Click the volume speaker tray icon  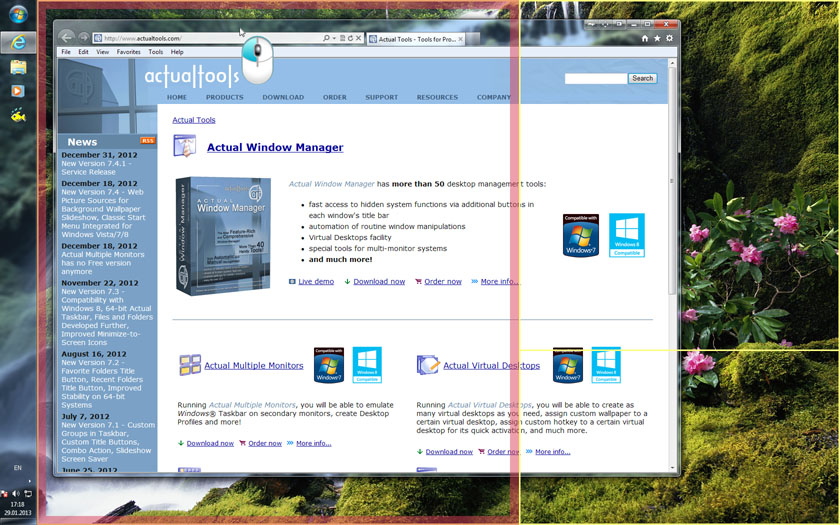pos(16,493)
